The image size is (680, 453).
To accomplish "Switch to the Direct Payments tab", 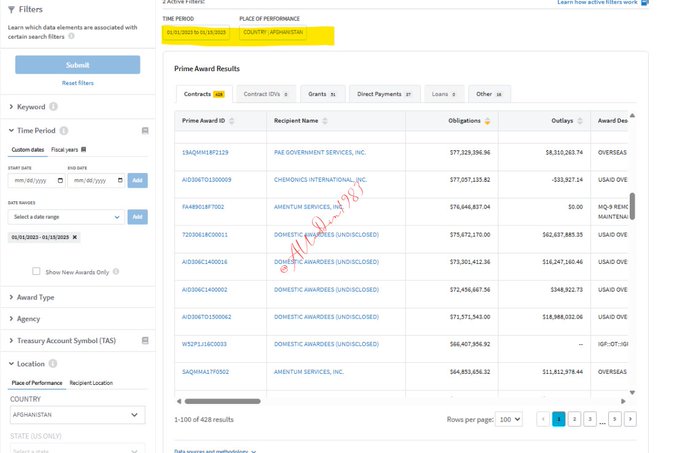I will (x=384, y=94).
